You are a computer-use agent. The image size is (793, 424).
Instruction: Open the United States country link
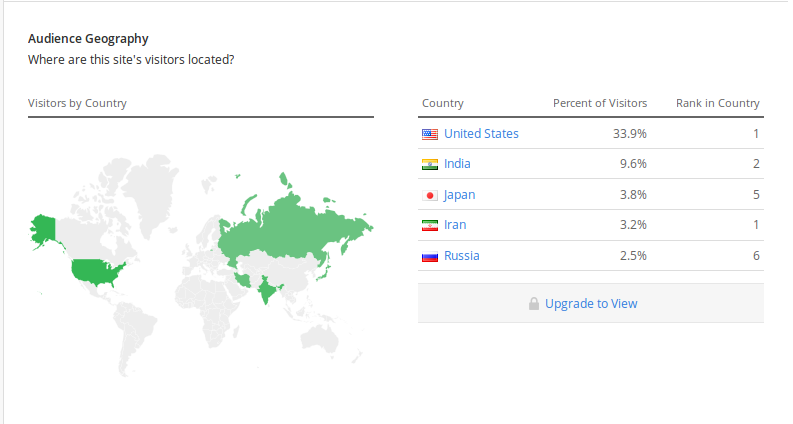[481, 134]
